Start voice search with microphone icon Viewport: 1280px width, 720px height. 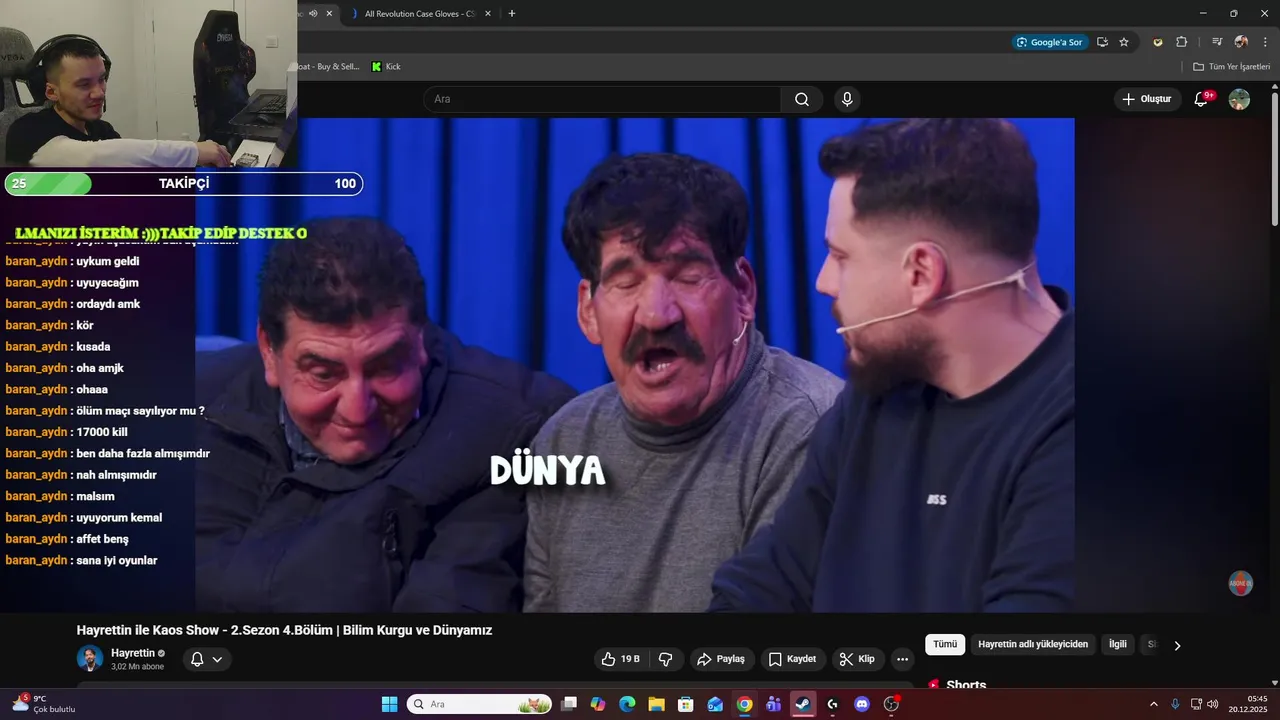(847, 99)
